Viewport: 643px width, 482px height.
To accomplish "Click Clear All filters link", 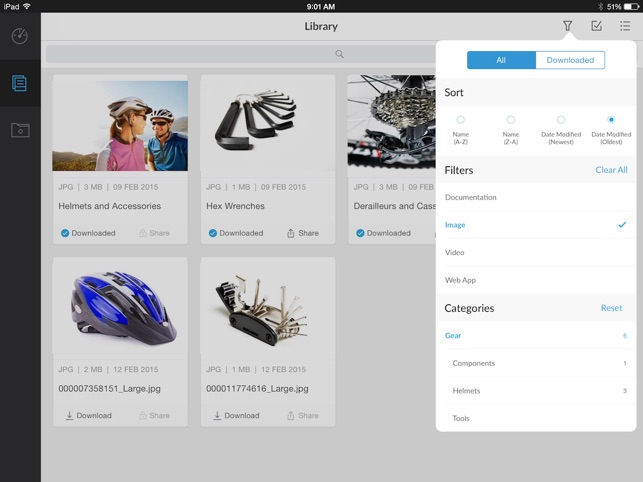I will click(x=611, y=170).
